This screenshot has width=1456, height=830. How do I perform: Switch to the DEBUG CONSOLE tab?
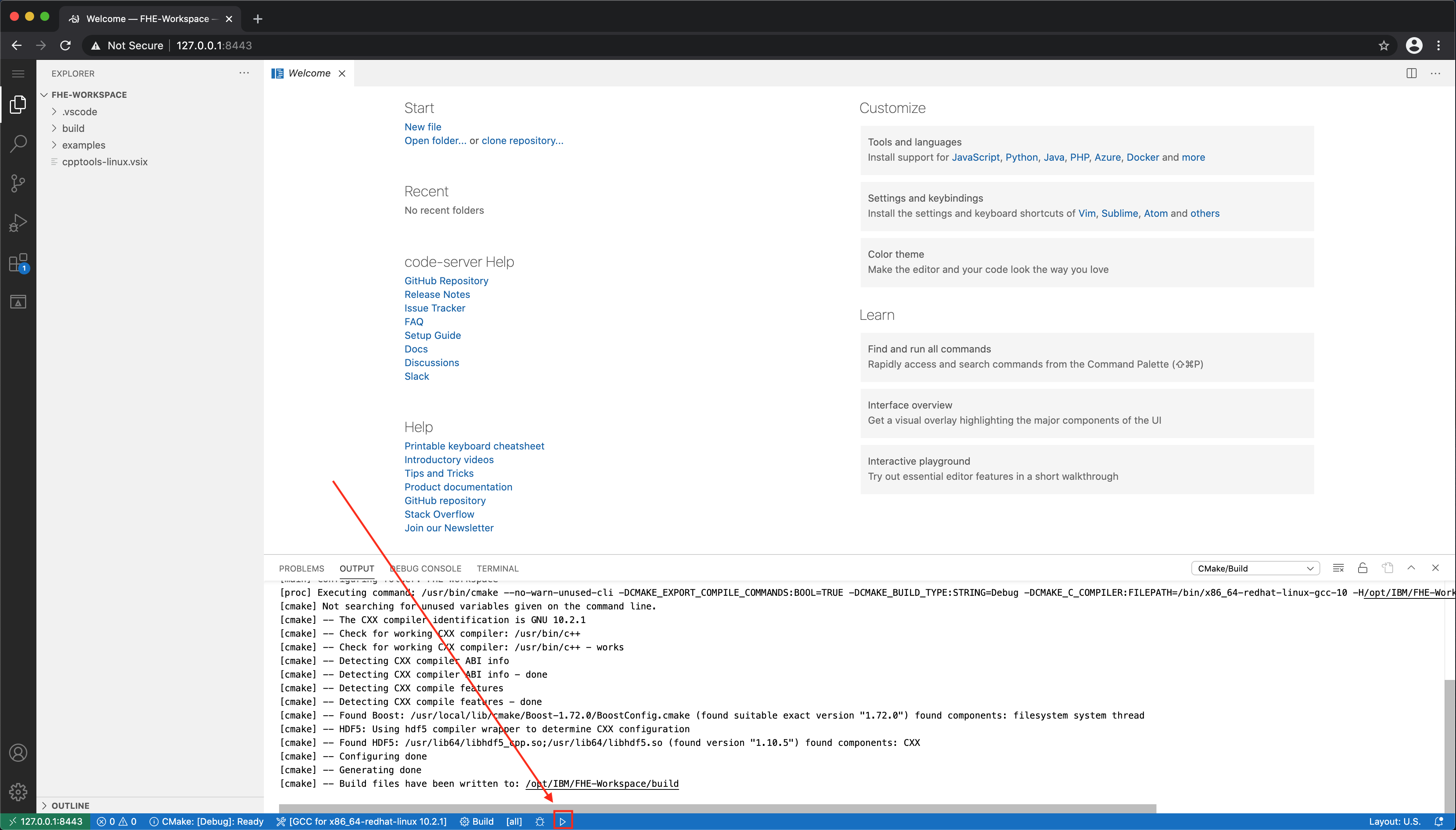(x=425, y=568)
